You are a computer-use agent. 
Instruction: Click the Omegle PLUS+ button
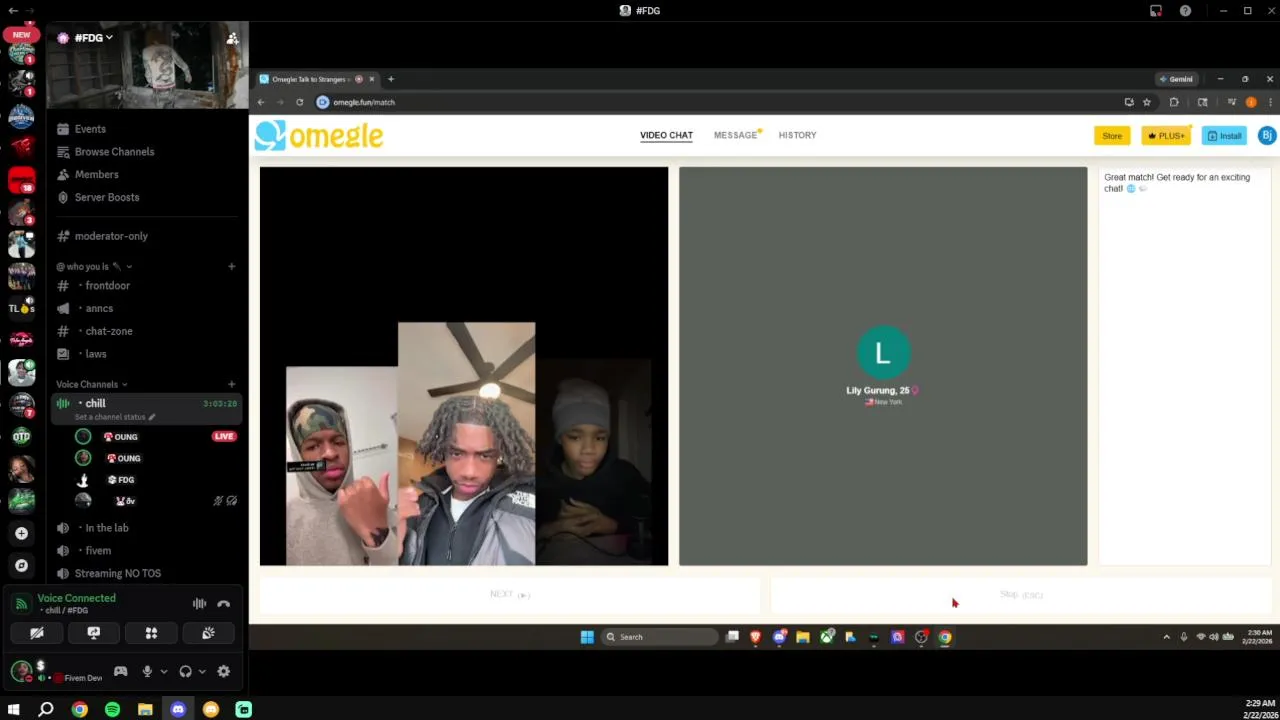(1166, 136)
